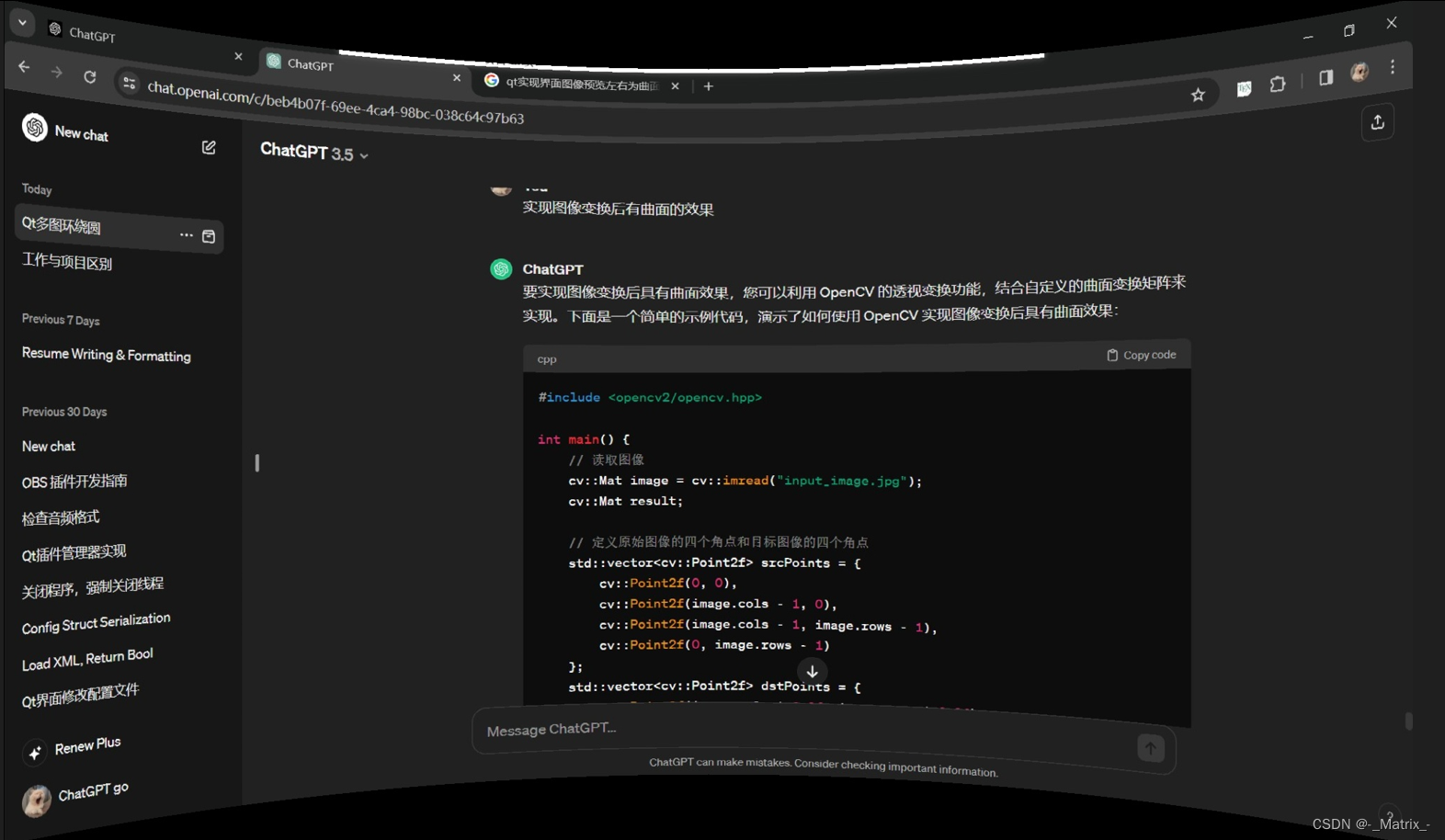Image resolution: width=1445 pixels, height=840 pixels.
Task: Click the Today section label
Action: point(37,189)
